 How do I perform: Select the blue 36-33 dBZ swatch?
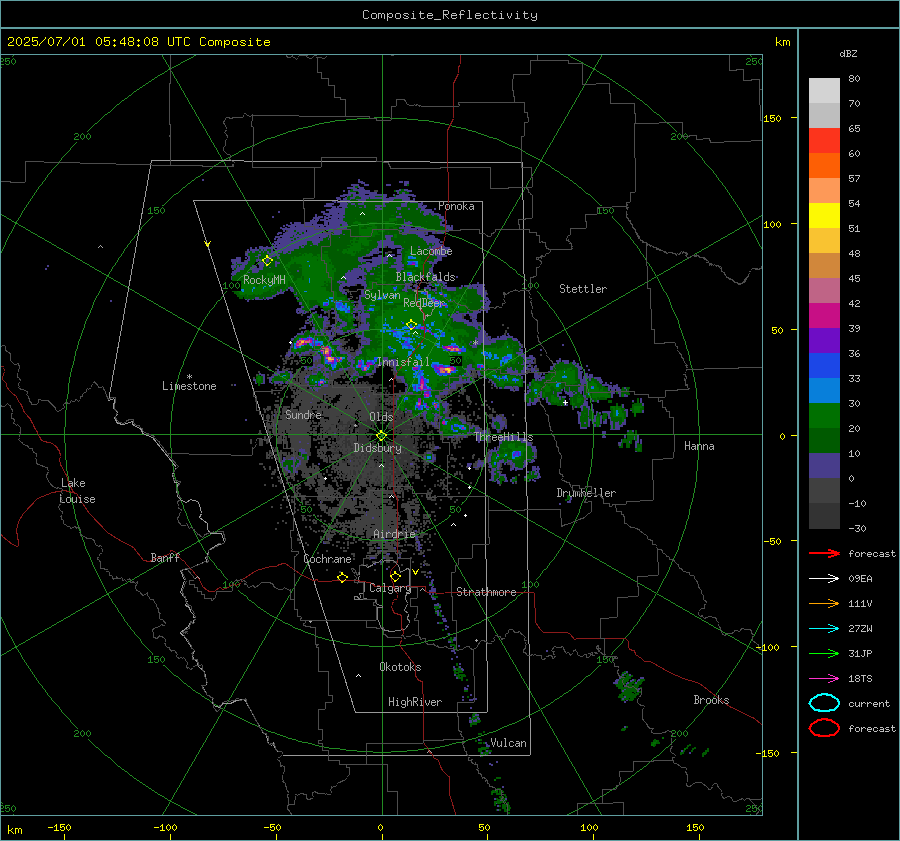coord(824,366)
